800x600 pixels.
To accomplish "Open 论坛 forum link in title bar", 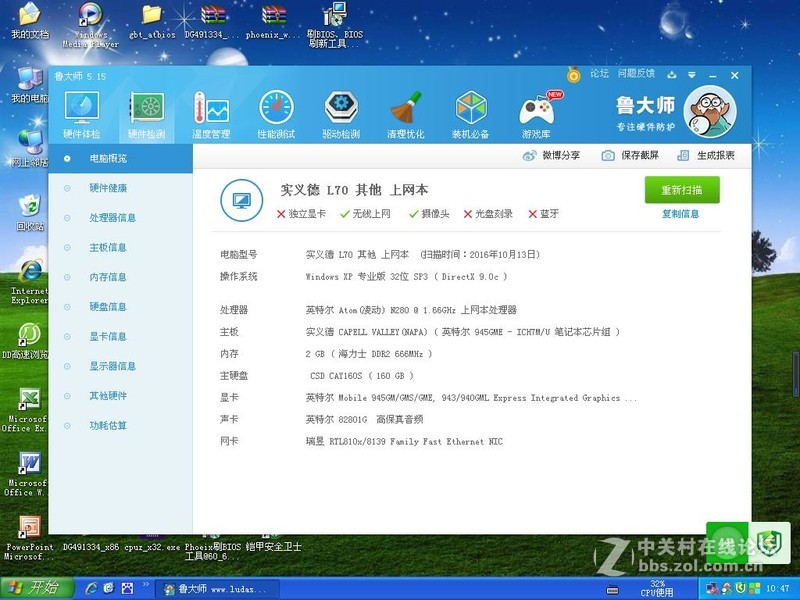I will click(x=600, y=74).
